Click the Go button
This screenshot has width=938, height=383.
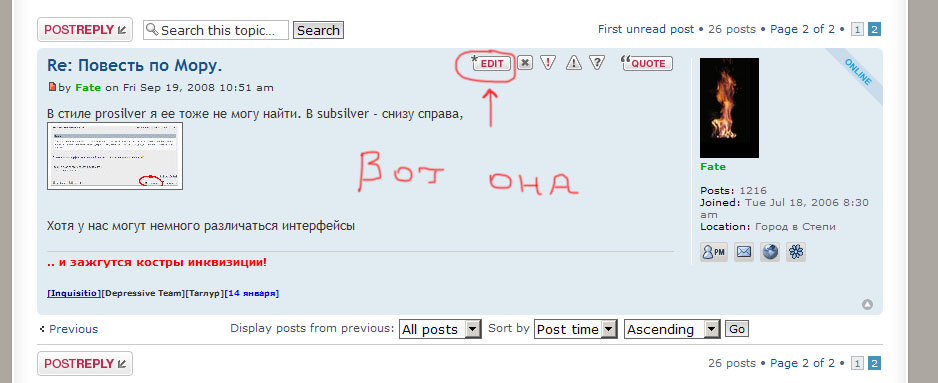737,329
